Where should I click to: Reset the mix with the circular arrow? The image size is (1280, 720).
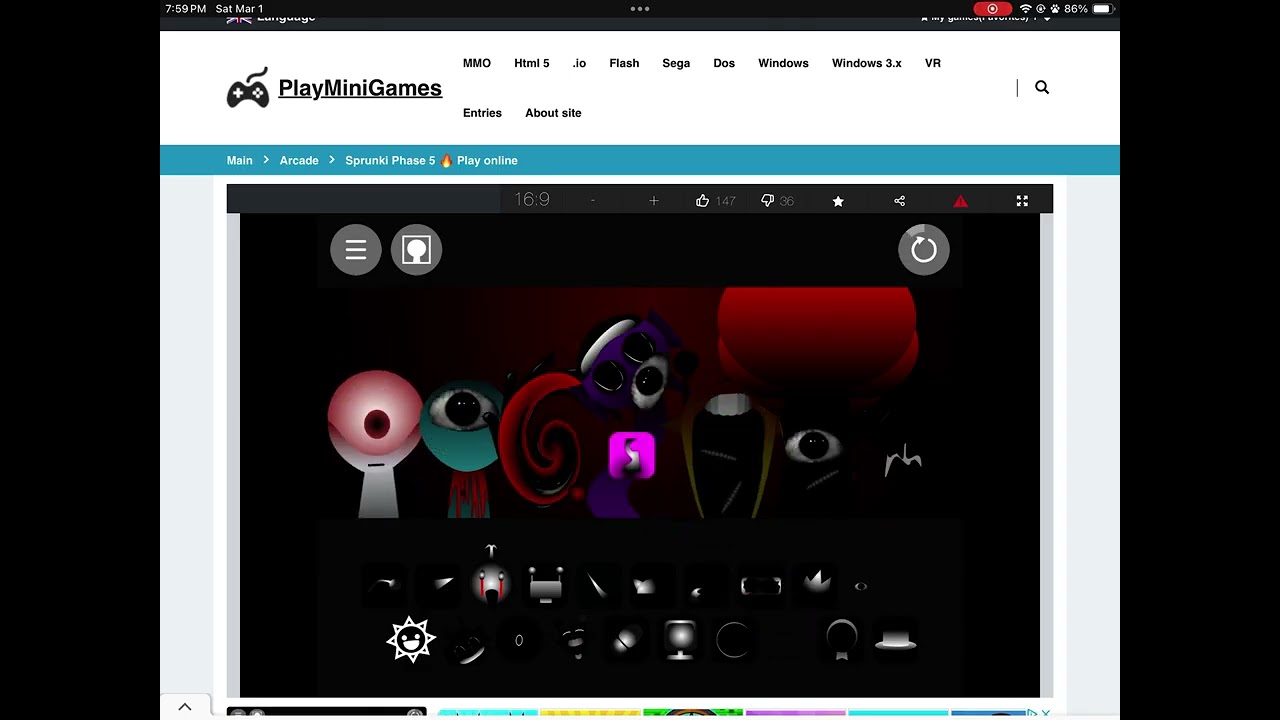[x=924, y=250]
